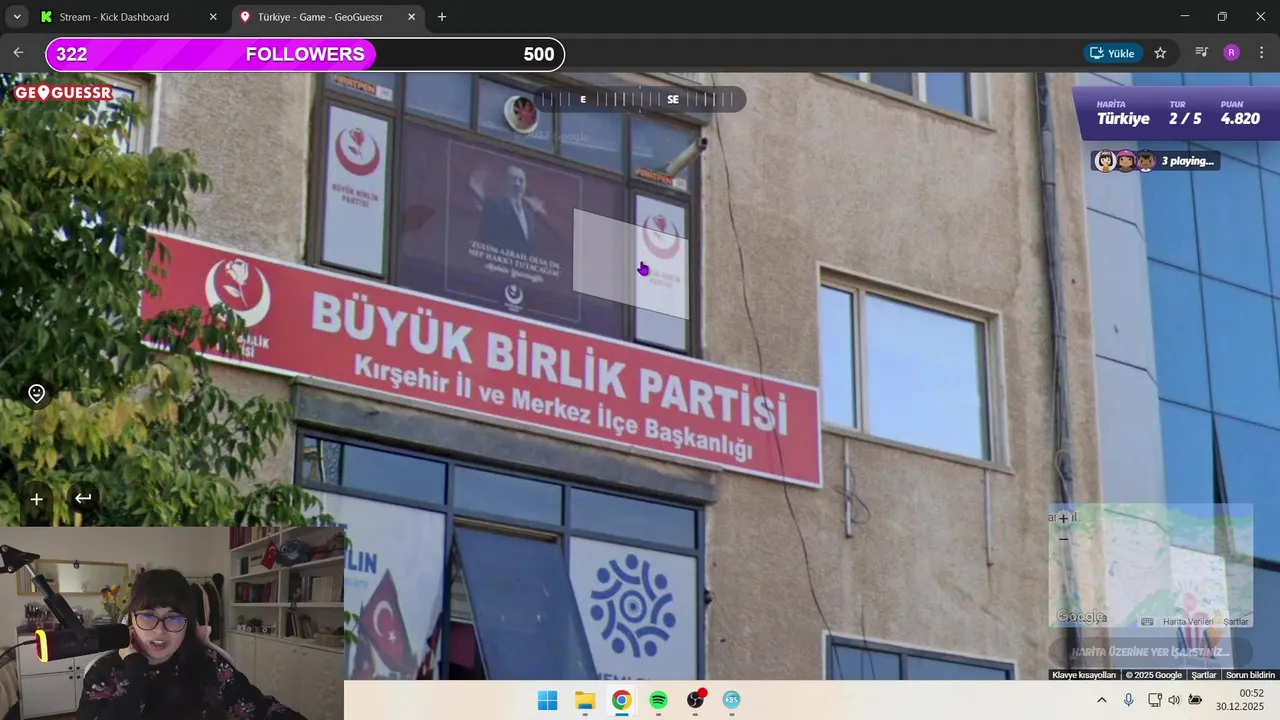Open network settings from the tray
This screenshot has width=1280, height=720.
coord(1154,700)
